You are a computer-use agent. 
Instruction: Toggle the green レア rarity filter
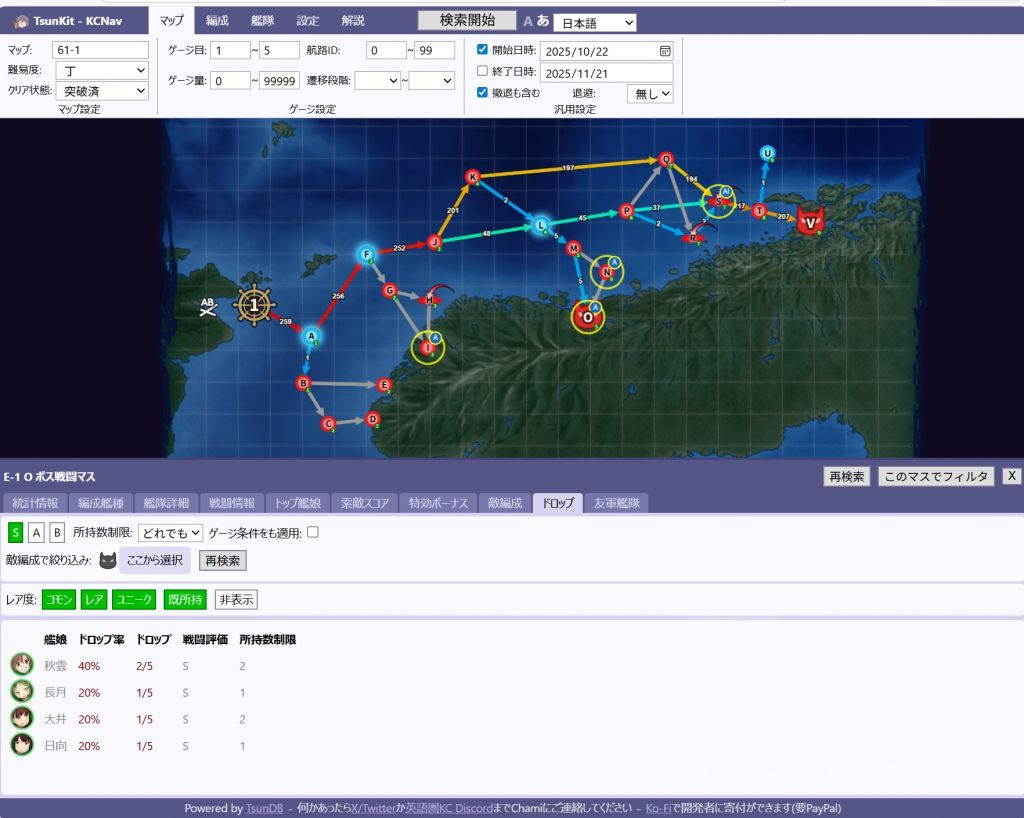(x=93, y=600)
